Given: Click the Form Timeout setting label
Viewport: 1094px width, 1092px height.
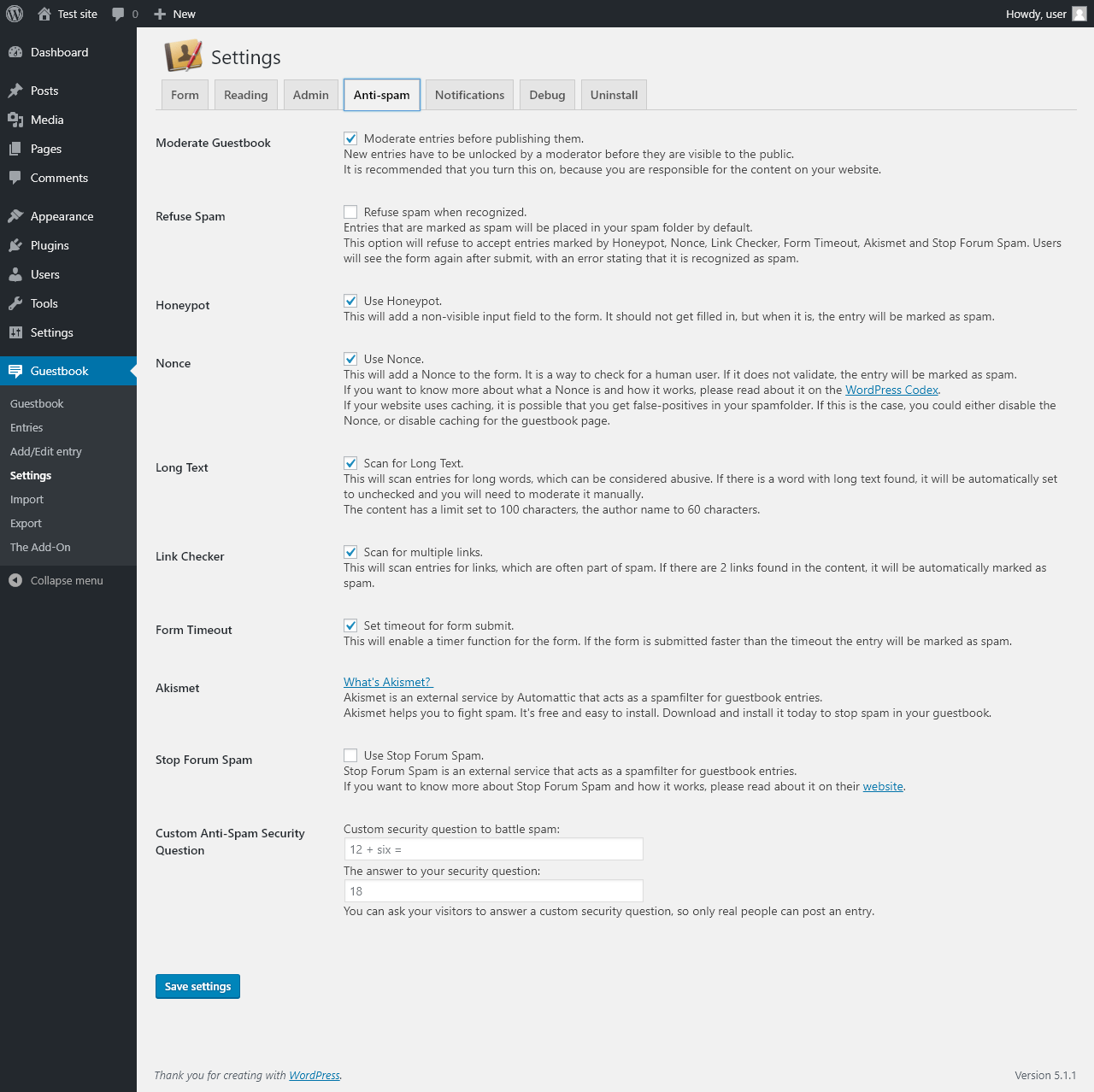Looking at the screenshot, I should [x=194, y=630].
